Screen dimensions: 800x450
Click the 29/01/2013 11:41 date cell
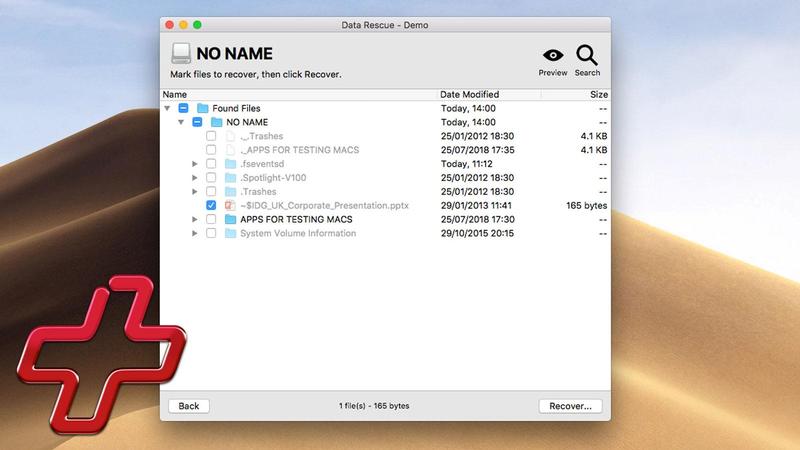[478, 205]
